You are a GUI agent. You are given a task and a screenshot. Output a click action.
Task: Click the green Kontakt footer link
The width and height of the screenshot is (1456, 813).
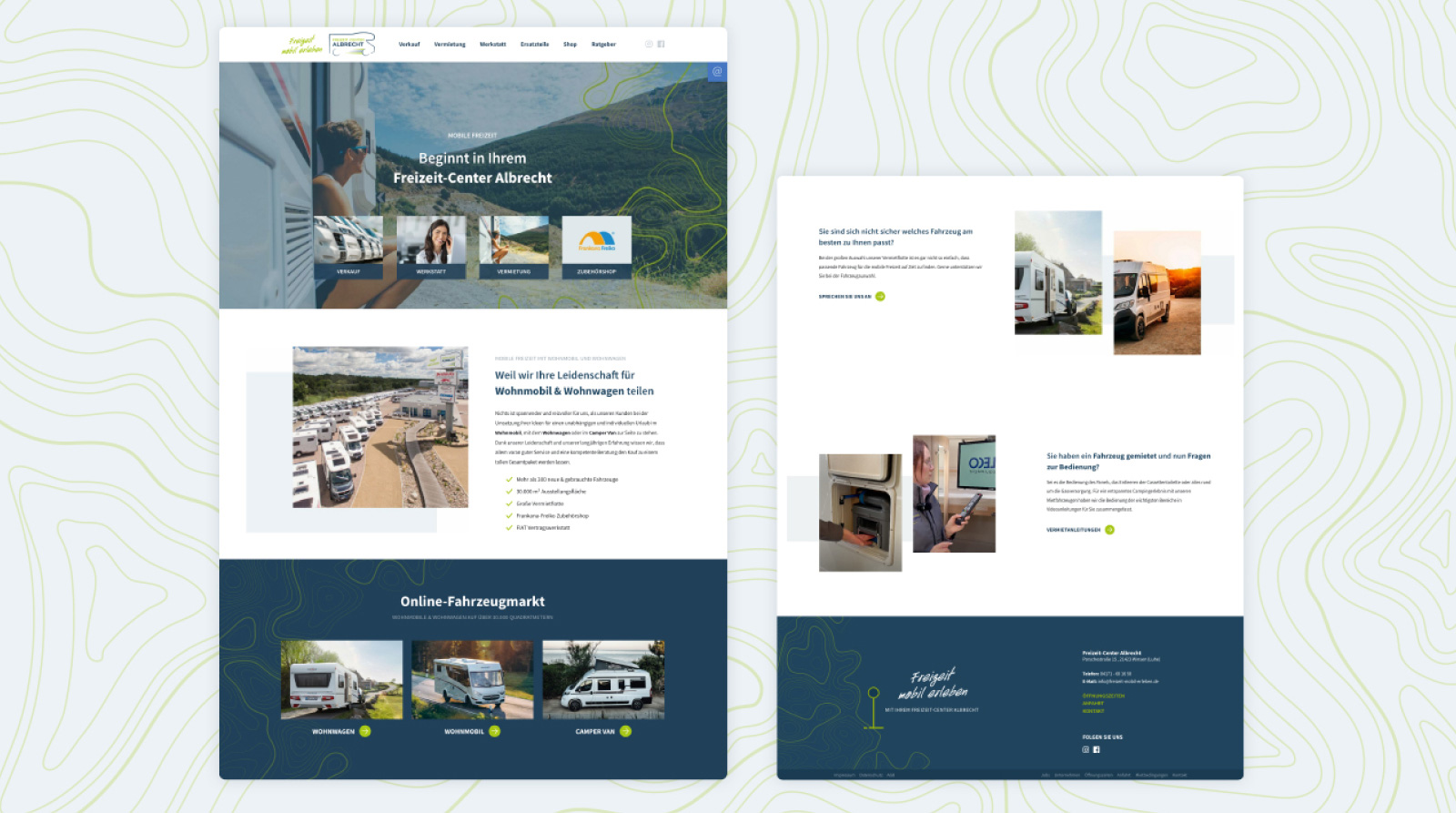pos(1093,711)
